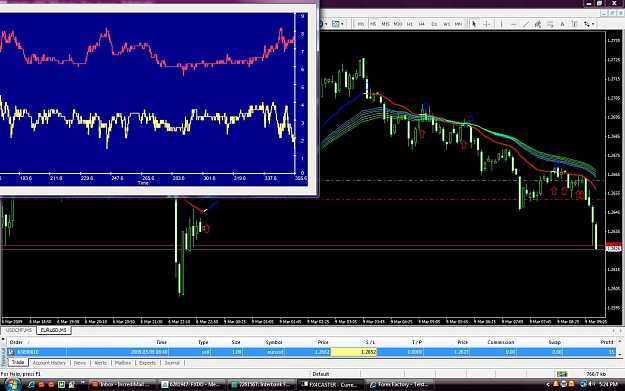Draw a horizontal line tool
Viewport: 625px width, 391px height.
pyautogui.click(x=513, y=24)
